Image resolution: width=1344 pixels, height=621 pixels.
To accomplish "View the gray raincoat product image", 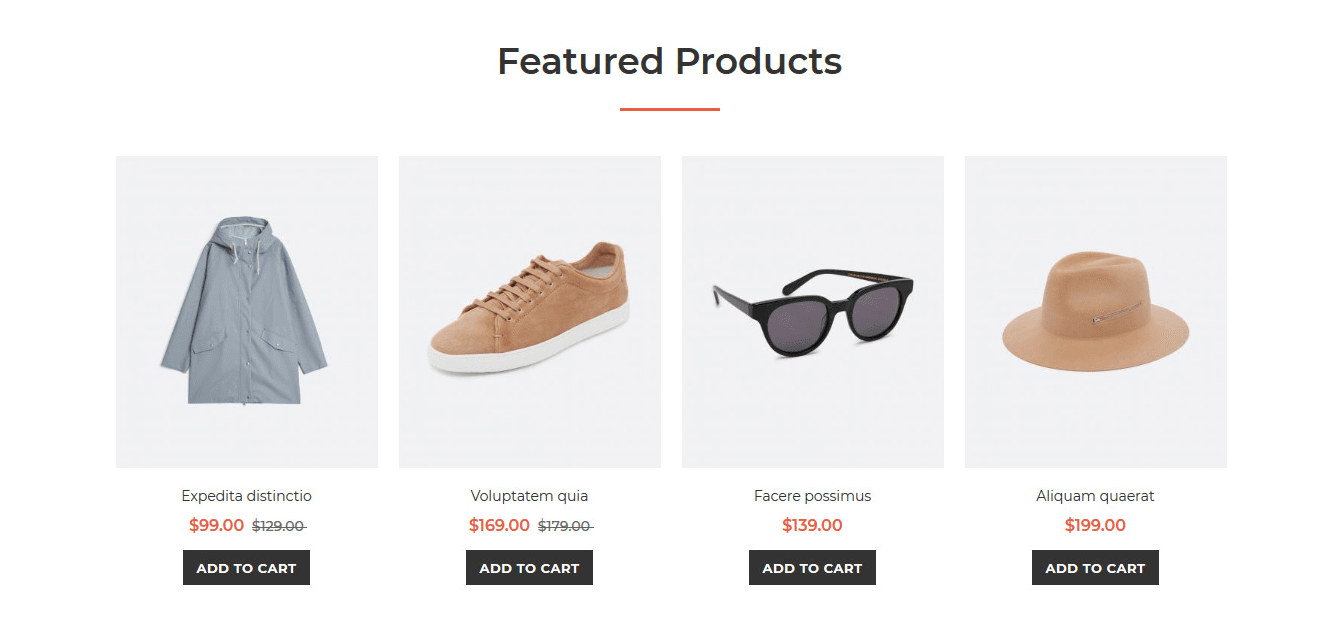I will click(246, 311).
